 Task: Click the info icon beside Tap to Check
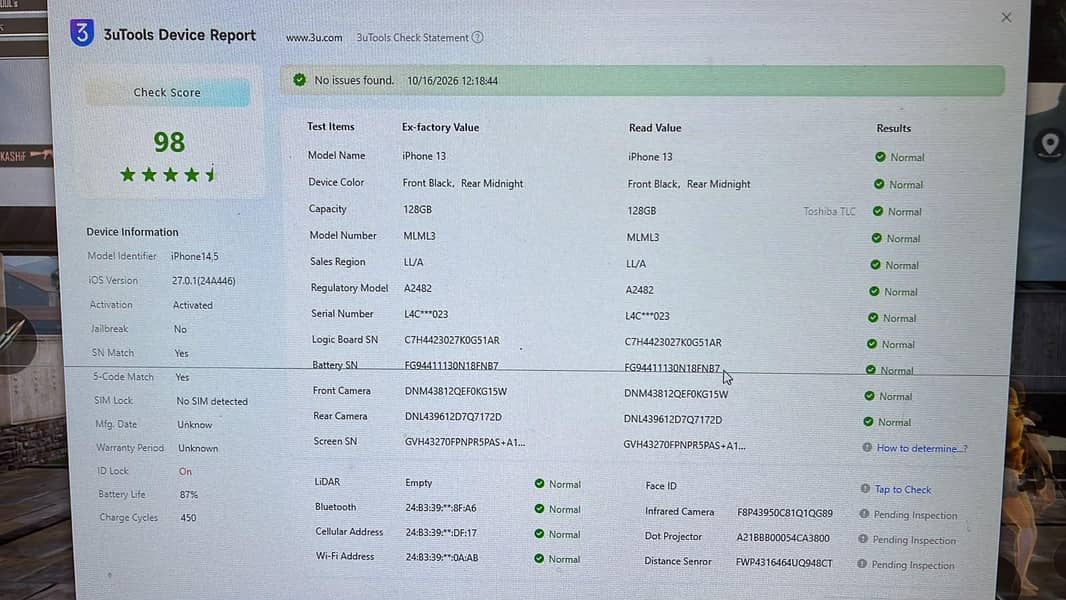pyautogui.click(x=865, y=489)
